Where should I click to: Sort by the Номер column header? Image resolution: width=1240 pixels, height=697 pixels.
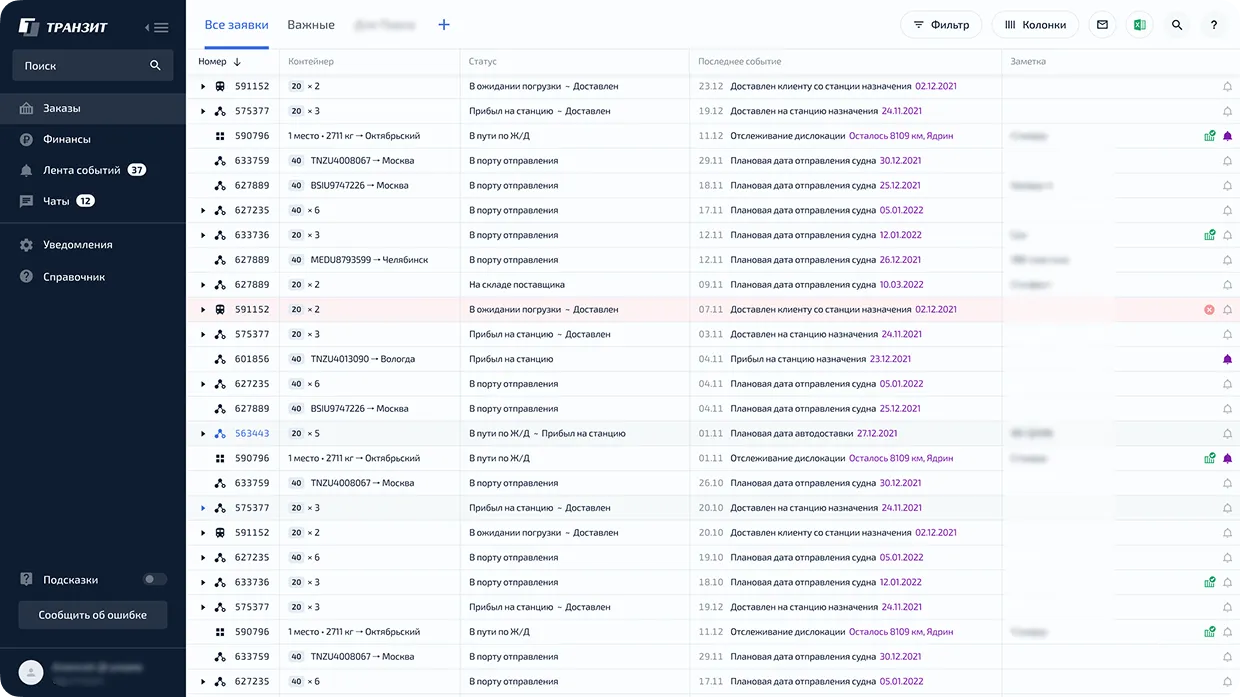click(219, 62)
